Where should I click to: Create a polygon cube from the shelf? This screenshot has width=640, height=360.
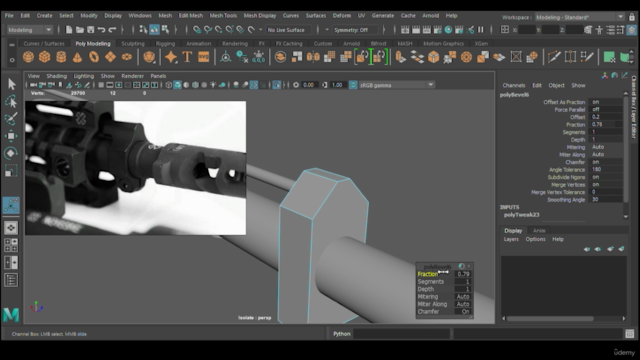[44, 57]
